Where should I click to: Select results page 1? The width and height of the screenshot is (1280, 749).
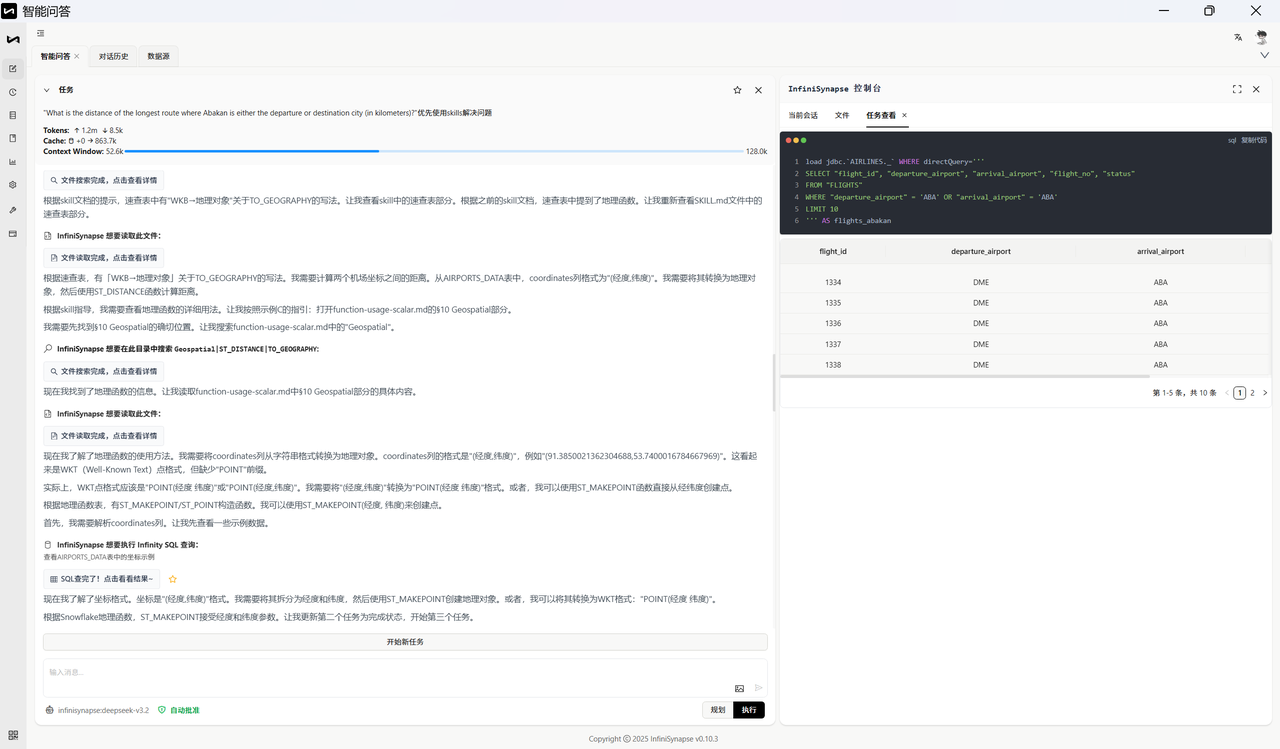(1240, 393)
